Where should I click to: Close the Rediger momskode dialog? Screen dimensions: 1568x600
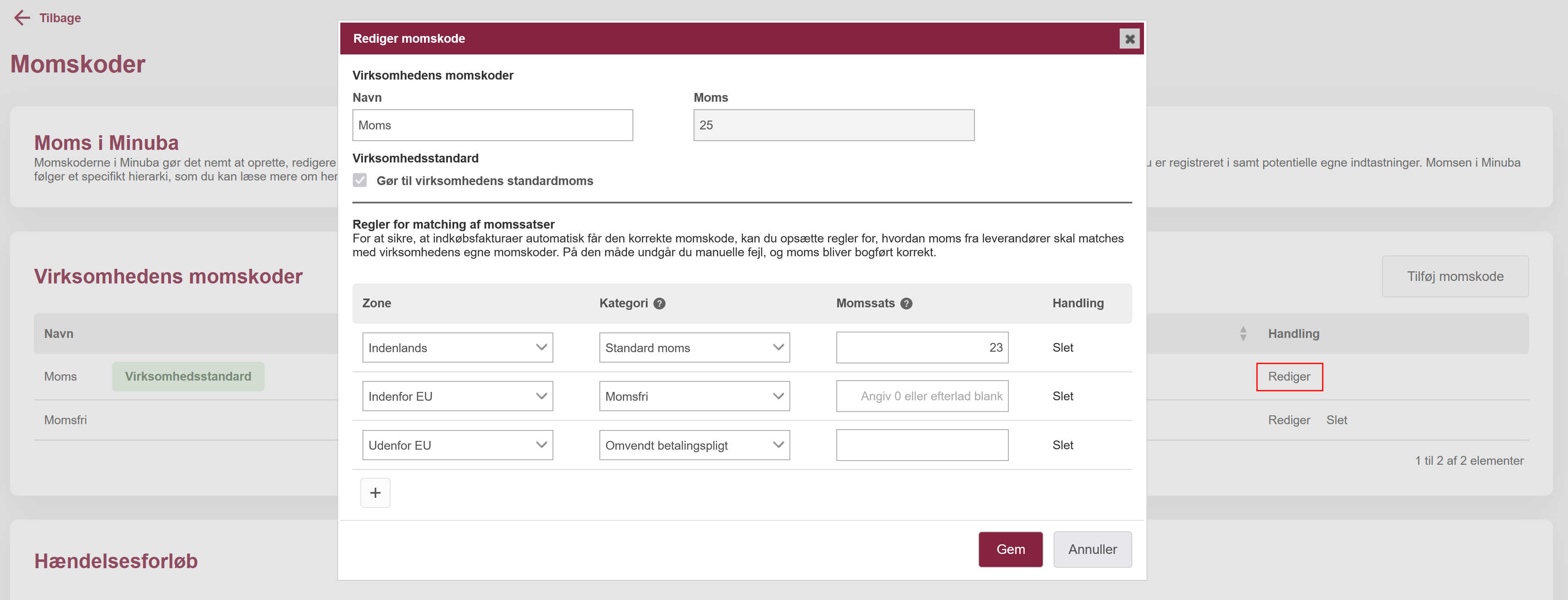click(x=1129, y=39)
